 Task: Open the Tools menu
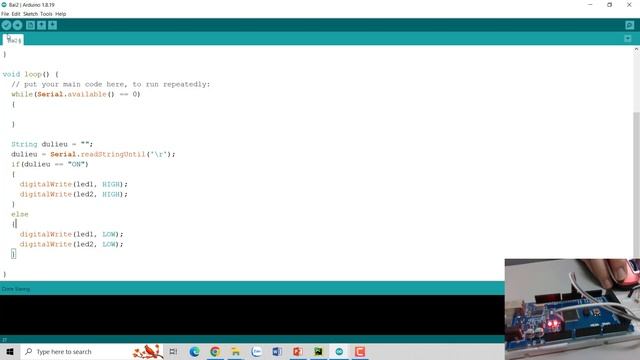[46, 14]
